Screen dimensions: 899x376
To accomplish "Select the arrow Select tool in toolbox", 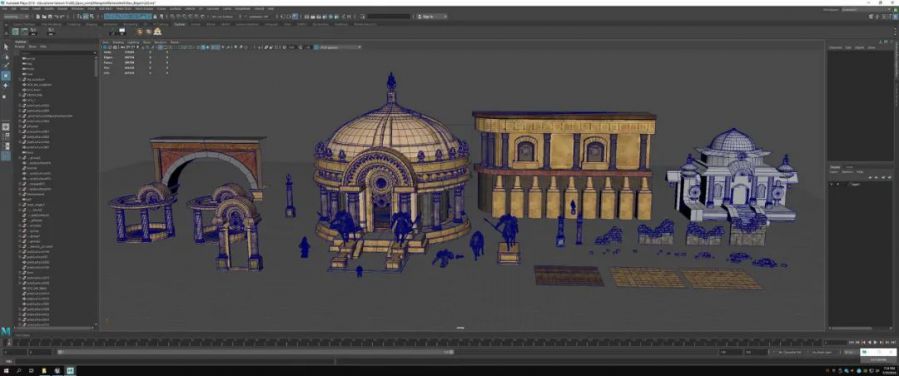I will [x=6, y=47].
